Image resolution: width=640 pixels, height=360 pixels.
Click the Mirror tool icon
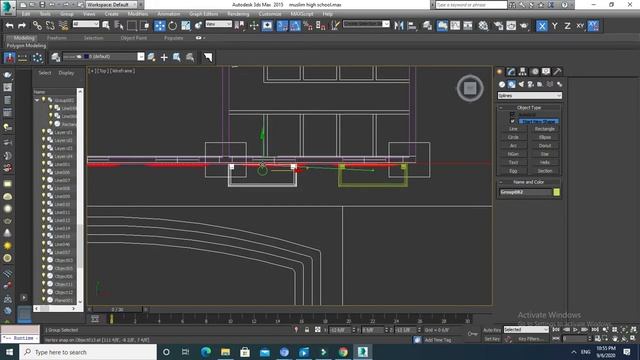[x=399, y=26]
